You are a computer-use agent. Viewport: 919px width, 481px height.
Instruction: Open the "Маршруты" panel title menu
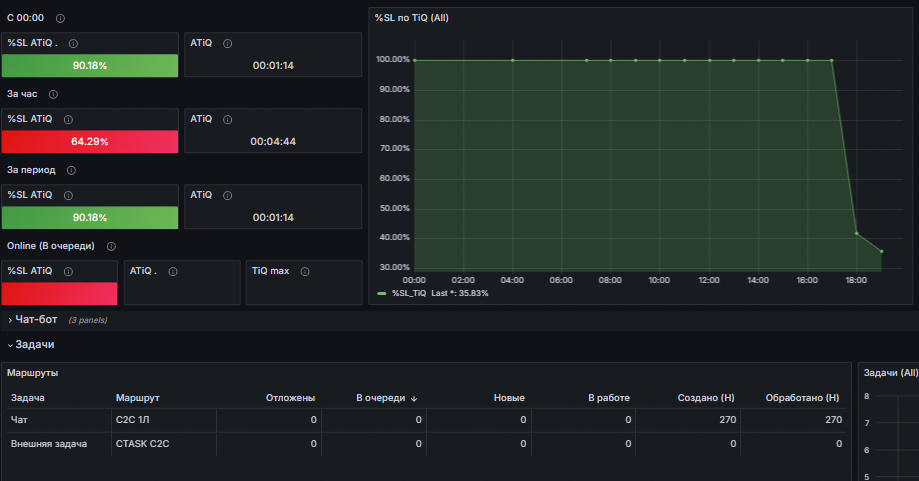coord(32,373)
